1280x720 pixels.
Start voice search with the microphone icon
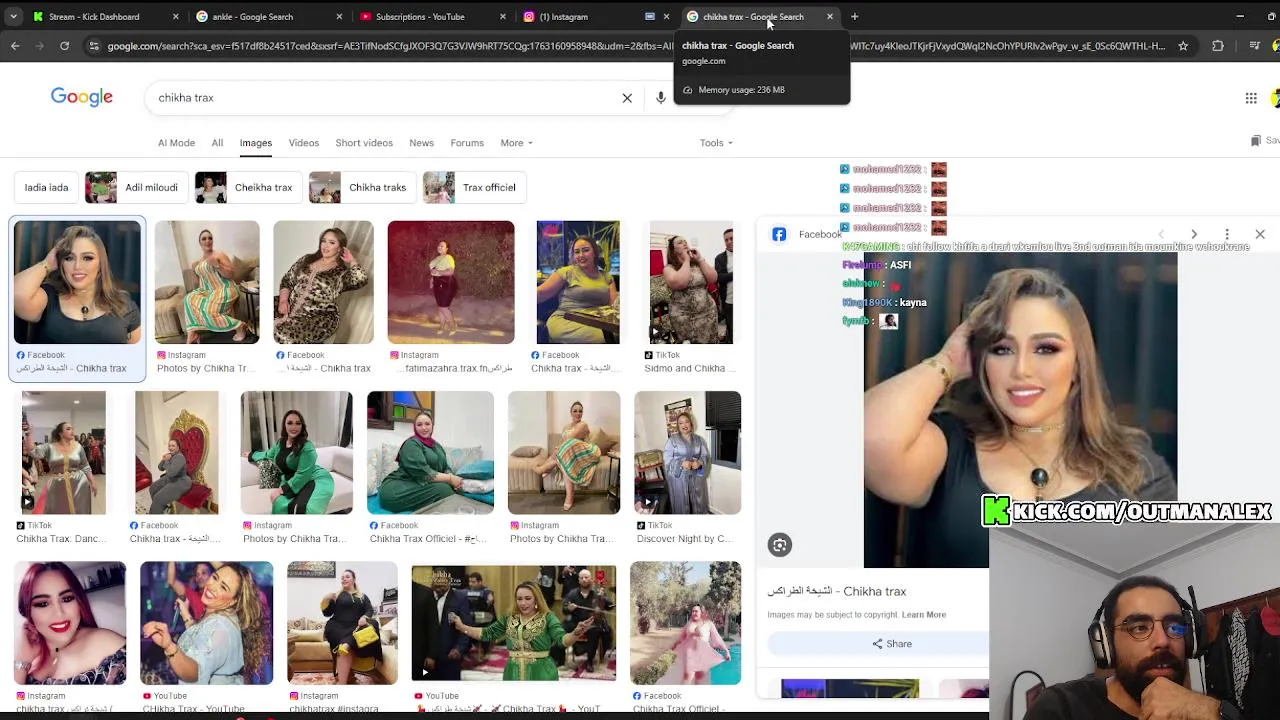[x=660, y=98]
